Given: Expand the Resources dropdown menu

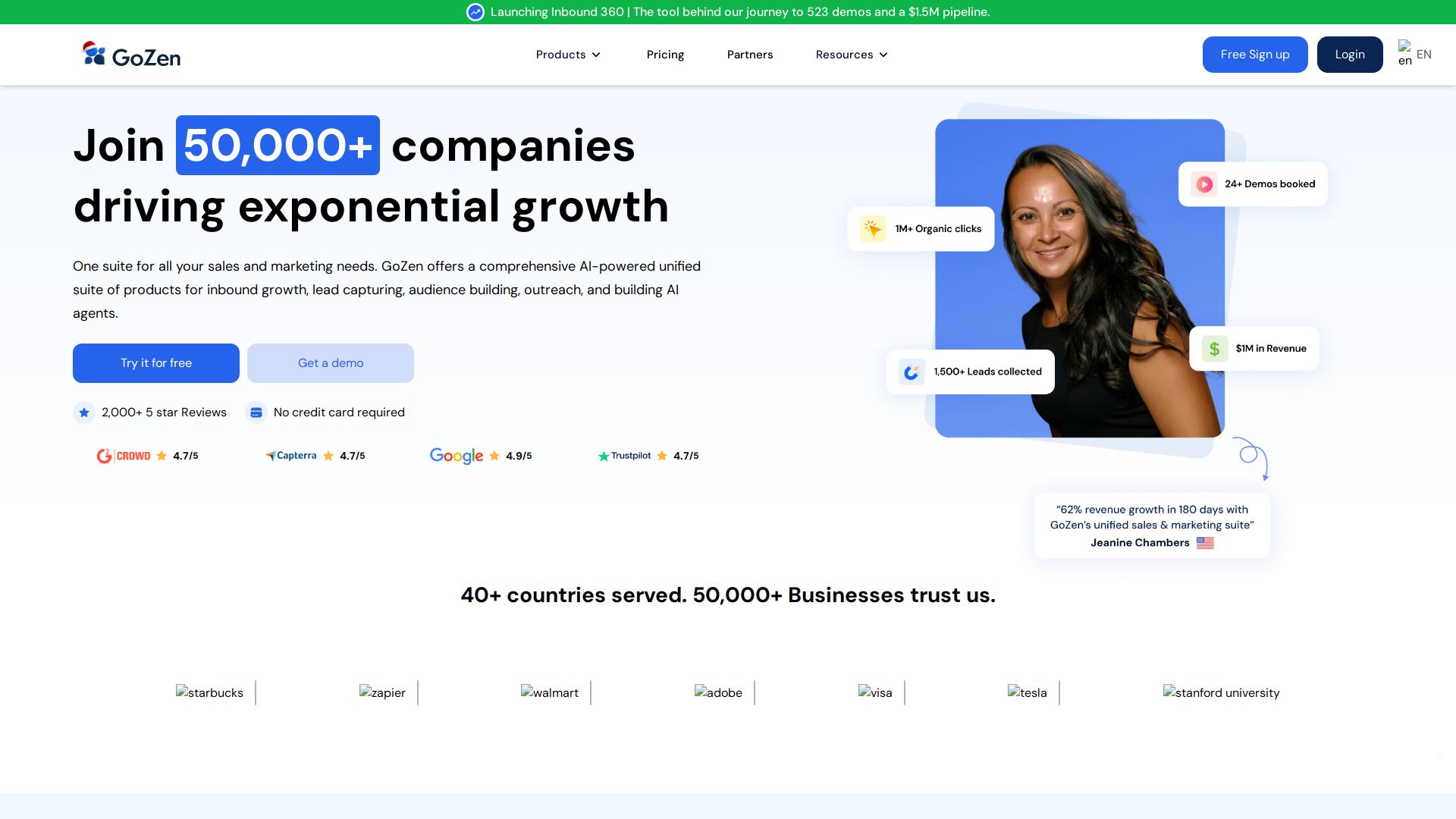Looking at the screenshot, I should (852, 55).
